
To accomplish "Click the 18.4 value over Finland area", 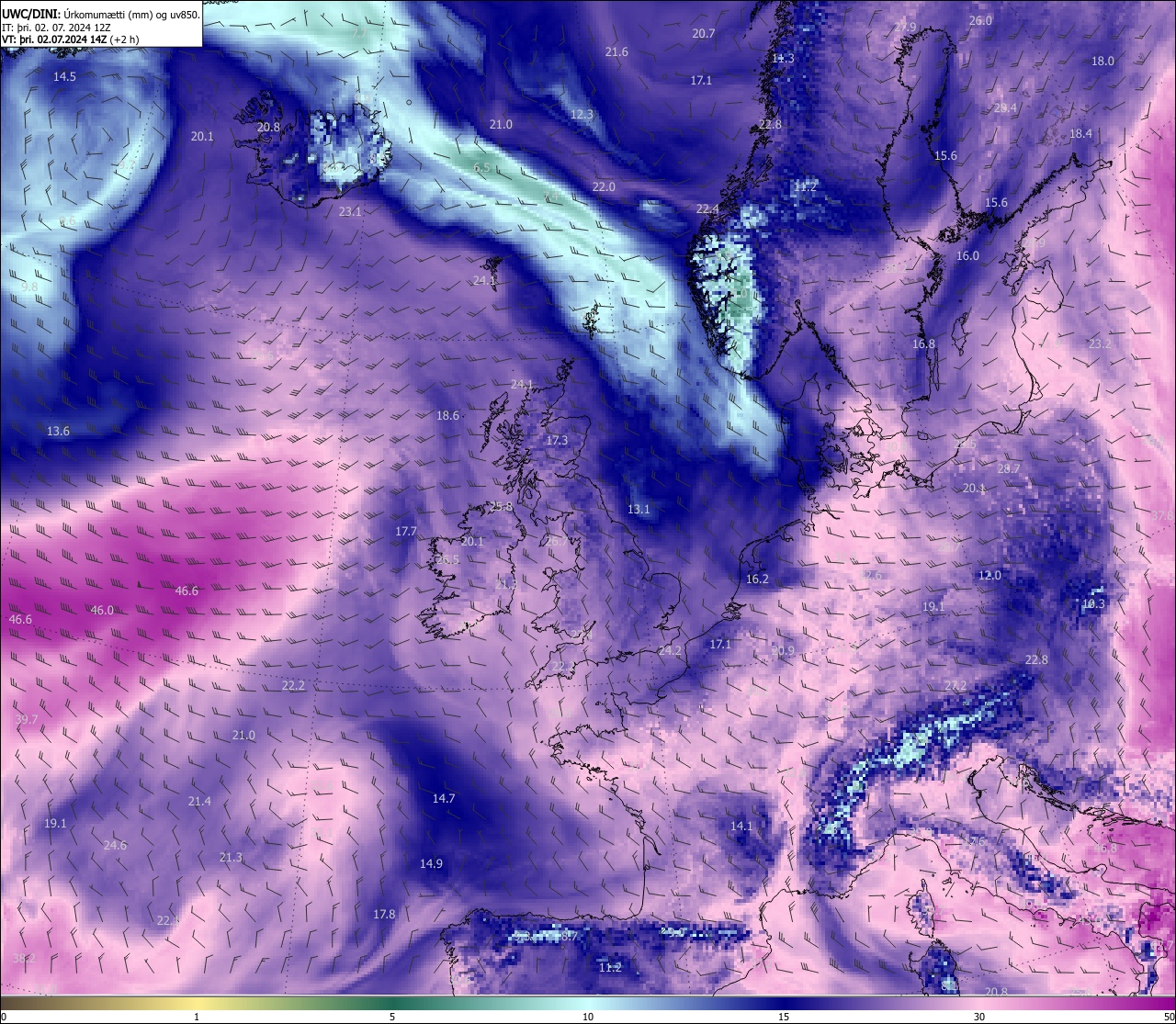I will [x=1080, y=134].
